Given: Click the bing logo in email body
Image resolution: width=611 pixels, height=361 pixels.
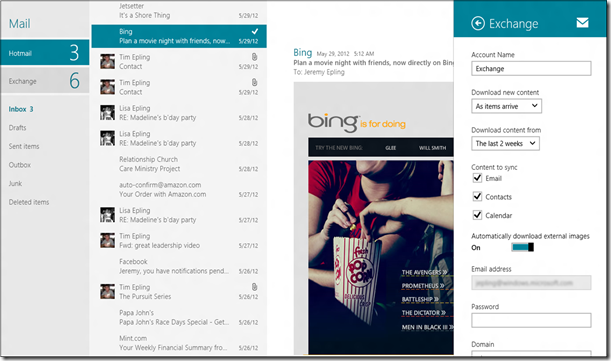Looking at the screenshot, I should [x=333, y=122].
